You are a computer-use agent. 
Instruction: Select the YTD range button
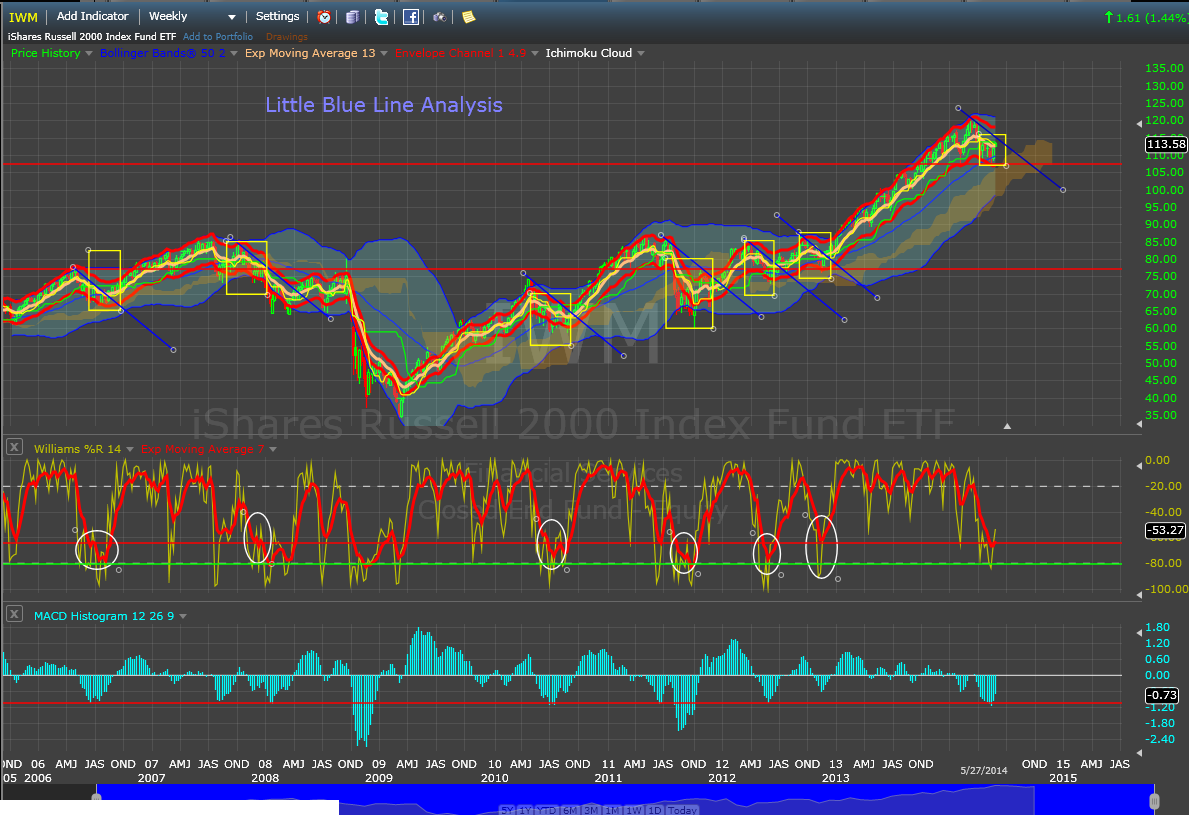click(546, 810)
